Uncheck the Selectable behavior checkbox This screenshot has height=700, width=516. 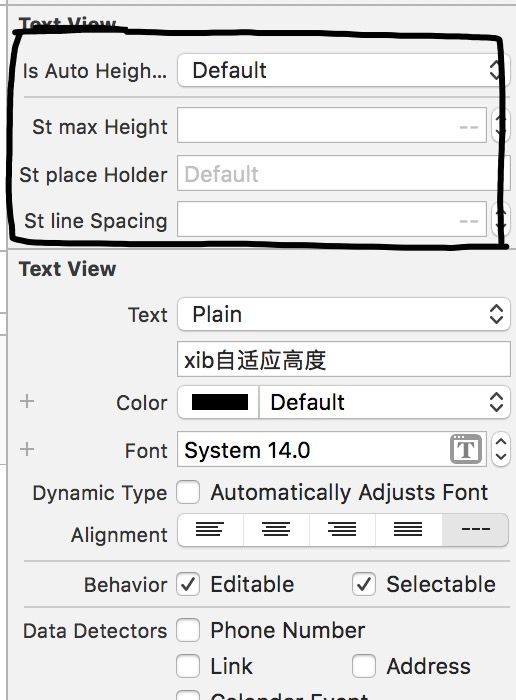coord(364,584)
